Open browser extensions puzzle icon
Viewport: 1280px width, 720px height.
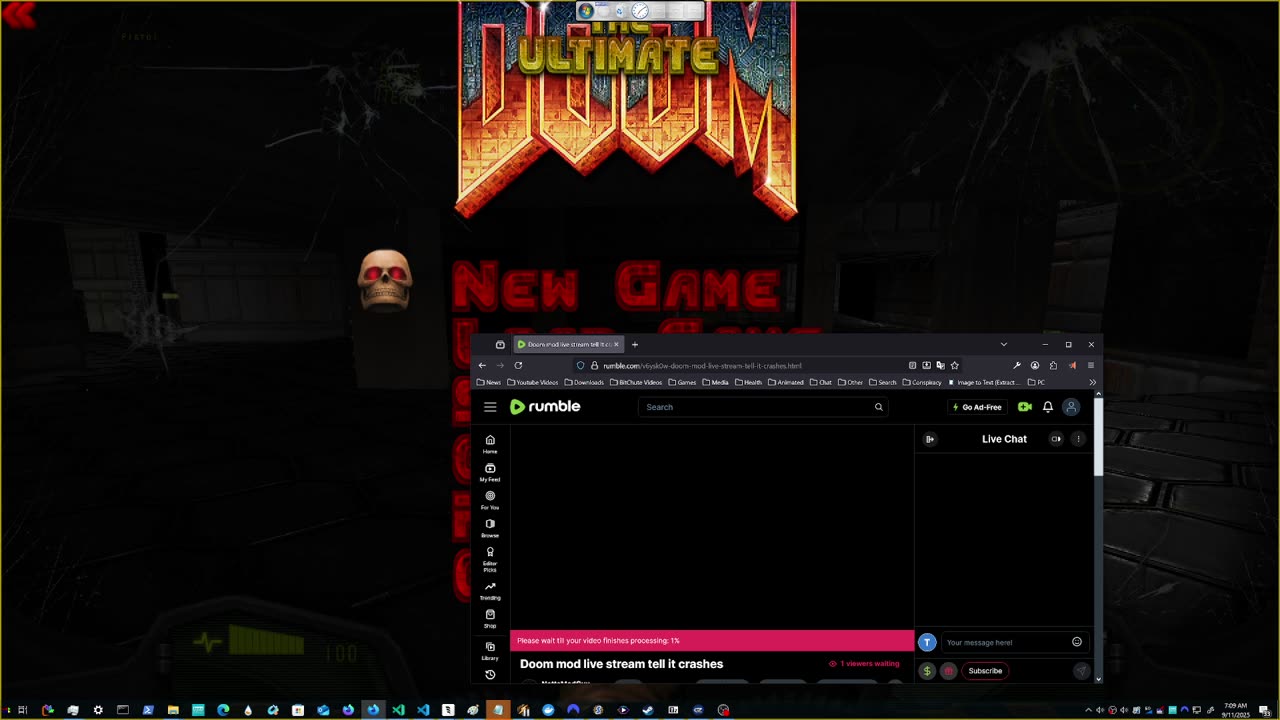[x=1053, y=366]
